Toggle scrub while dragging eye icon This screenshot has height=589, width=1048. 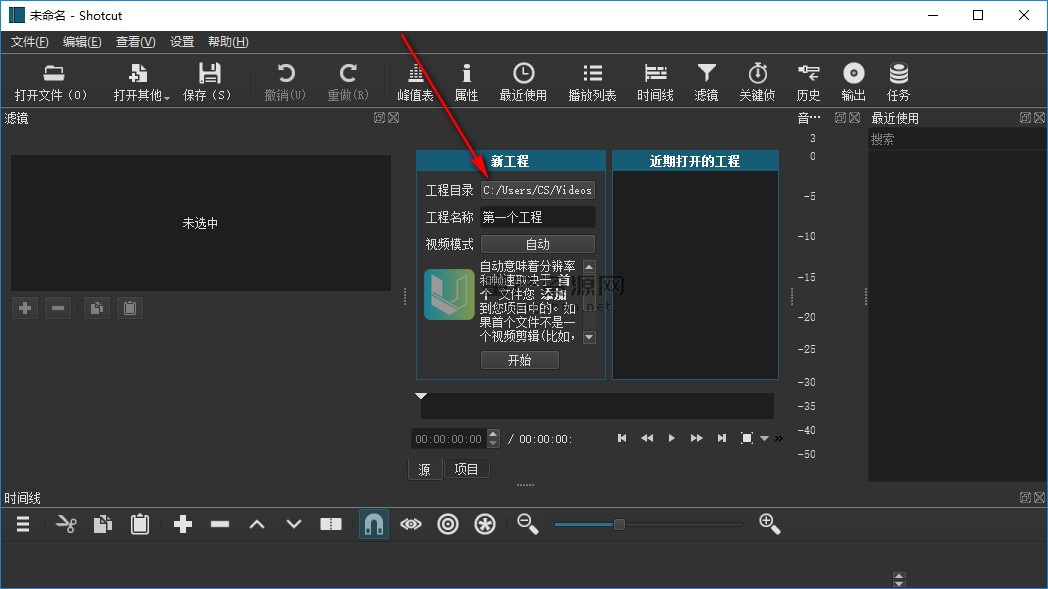pyautogui.click(x=411, y=525)
